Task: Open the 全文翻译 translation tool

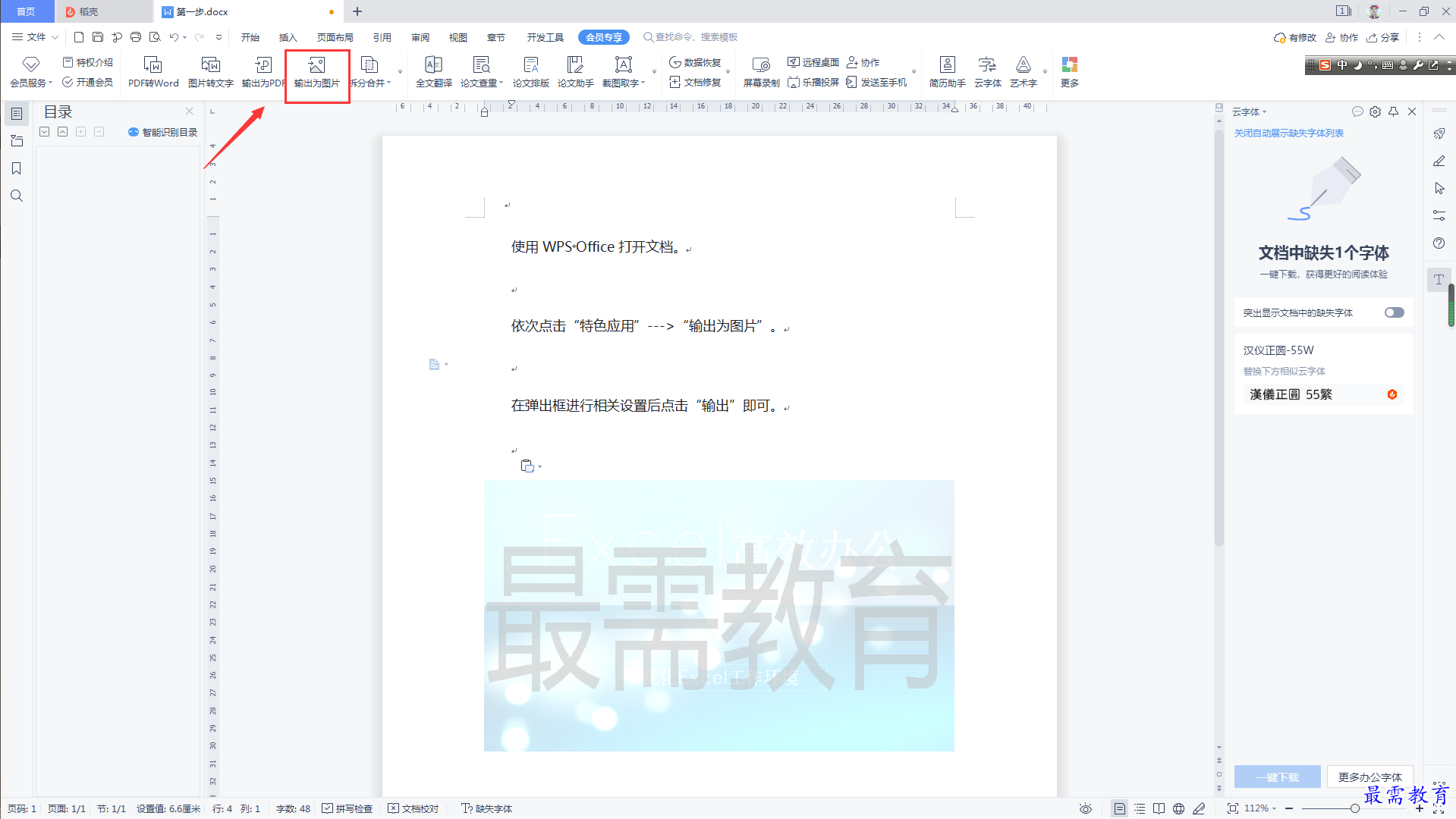Action: click(x=433, y=72)
